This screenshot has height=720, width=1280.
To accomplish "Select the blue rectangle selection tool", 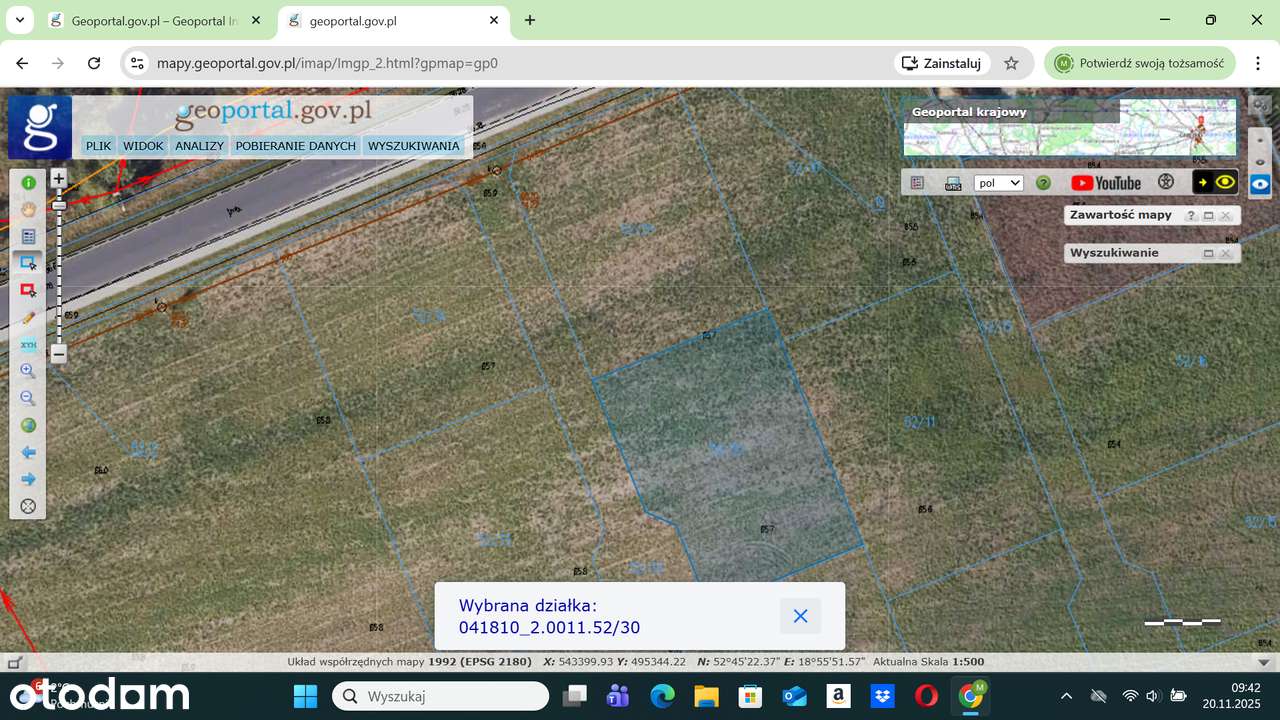I will (28, 263).
